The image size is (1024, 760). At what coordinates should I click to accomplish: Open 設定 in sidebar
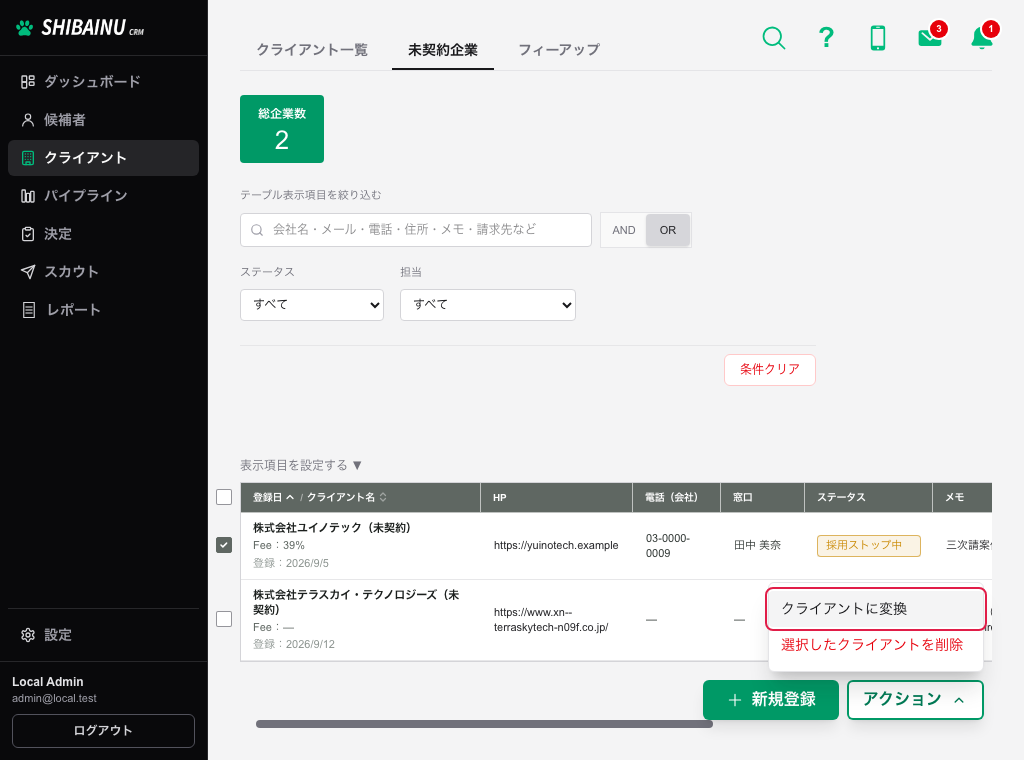pyautogui.click(x=103, y=635)
